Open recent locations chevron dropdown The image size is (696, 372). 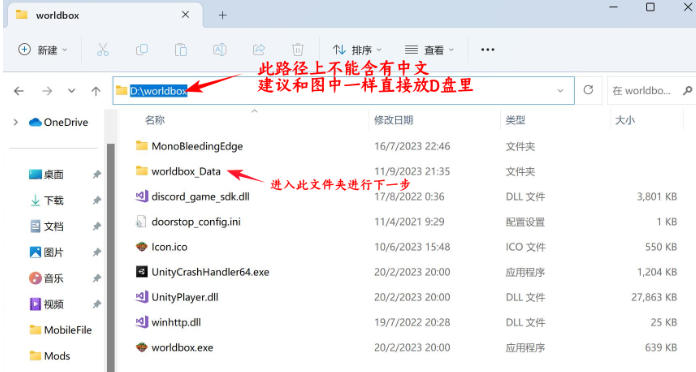[x=71, y=91]
